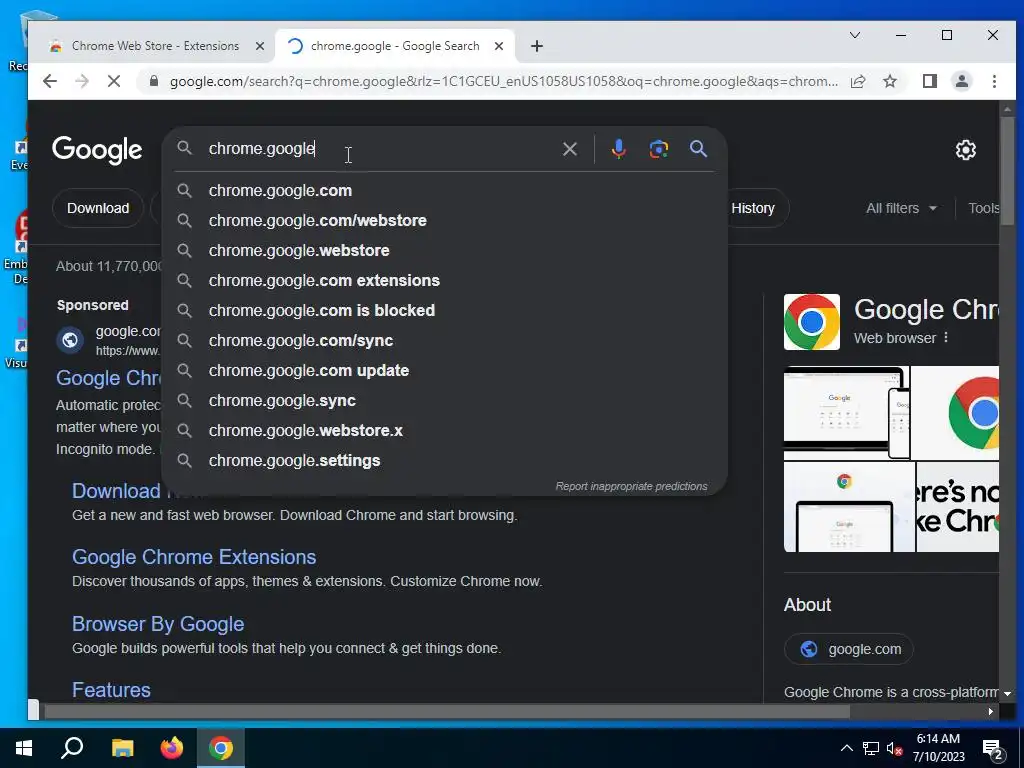Bookmark this page with the star icon
This screenshot has width=1024, height=768.
(889, 81)
